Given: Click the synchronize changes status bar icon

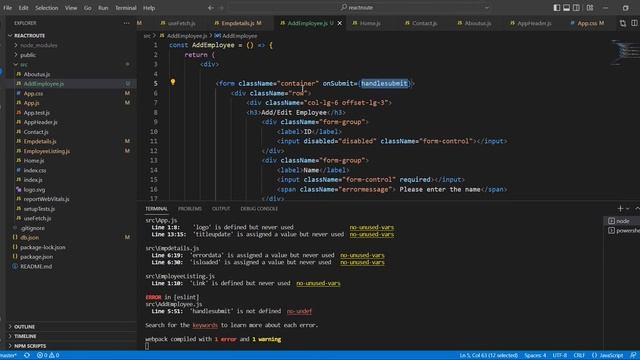Looking at the screenshot, I should click(27, 356).
